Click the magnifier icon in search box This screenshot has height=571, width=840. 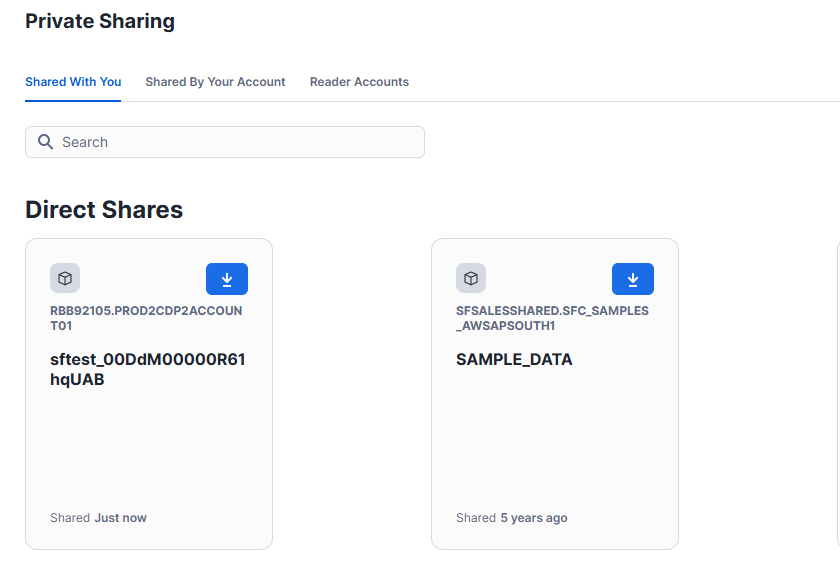coord(46,142)
